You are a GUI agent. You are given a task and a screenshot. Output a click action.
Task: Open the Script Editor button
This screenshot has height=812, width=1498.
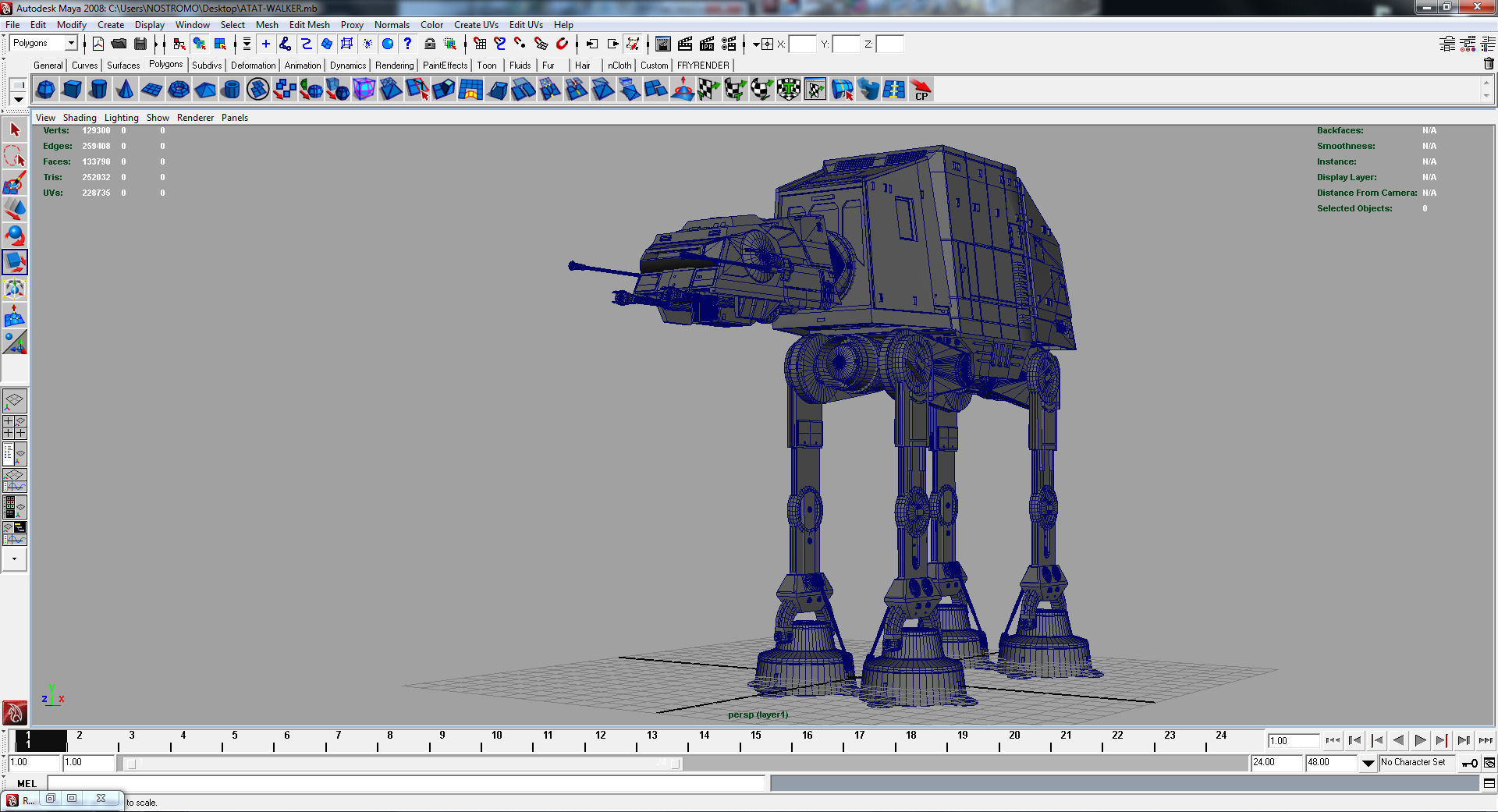tap(1489, 783)
